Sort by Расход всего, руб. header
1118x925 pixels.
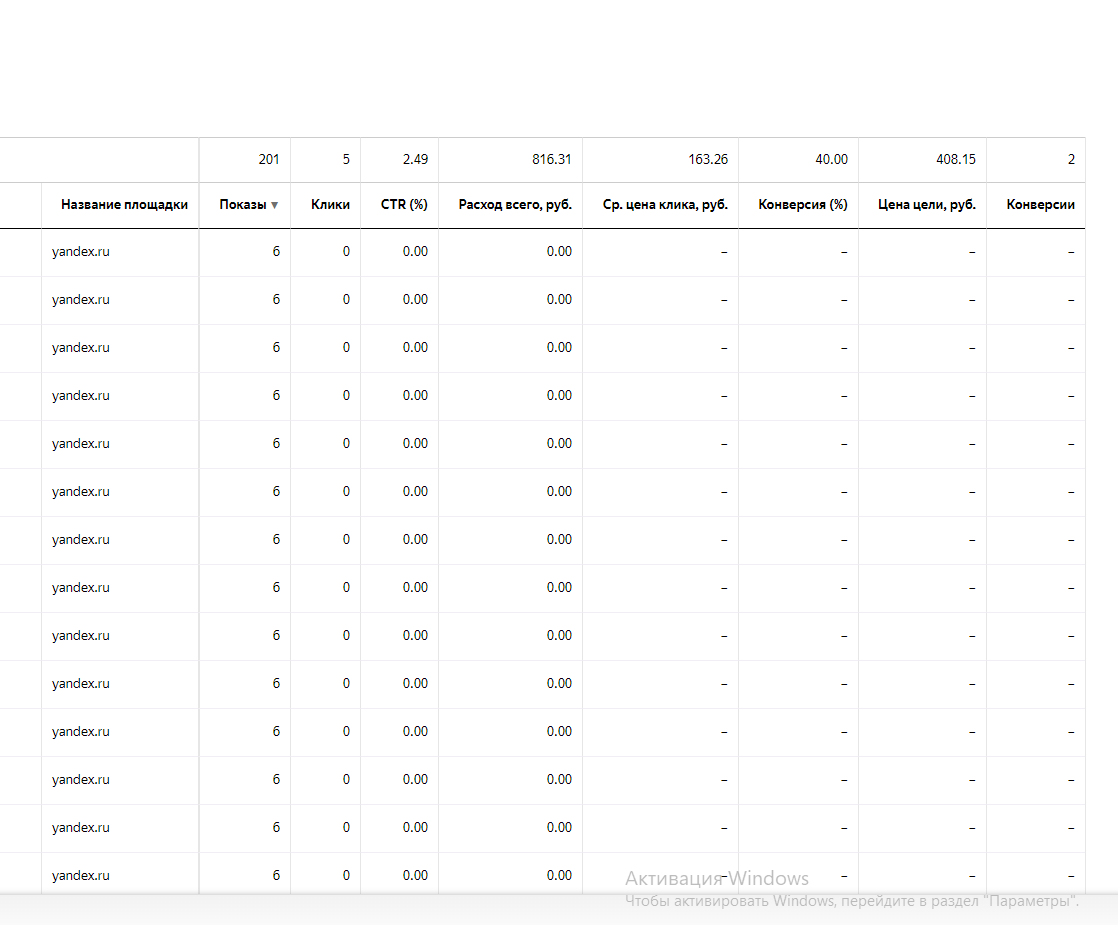click(515, 205)
